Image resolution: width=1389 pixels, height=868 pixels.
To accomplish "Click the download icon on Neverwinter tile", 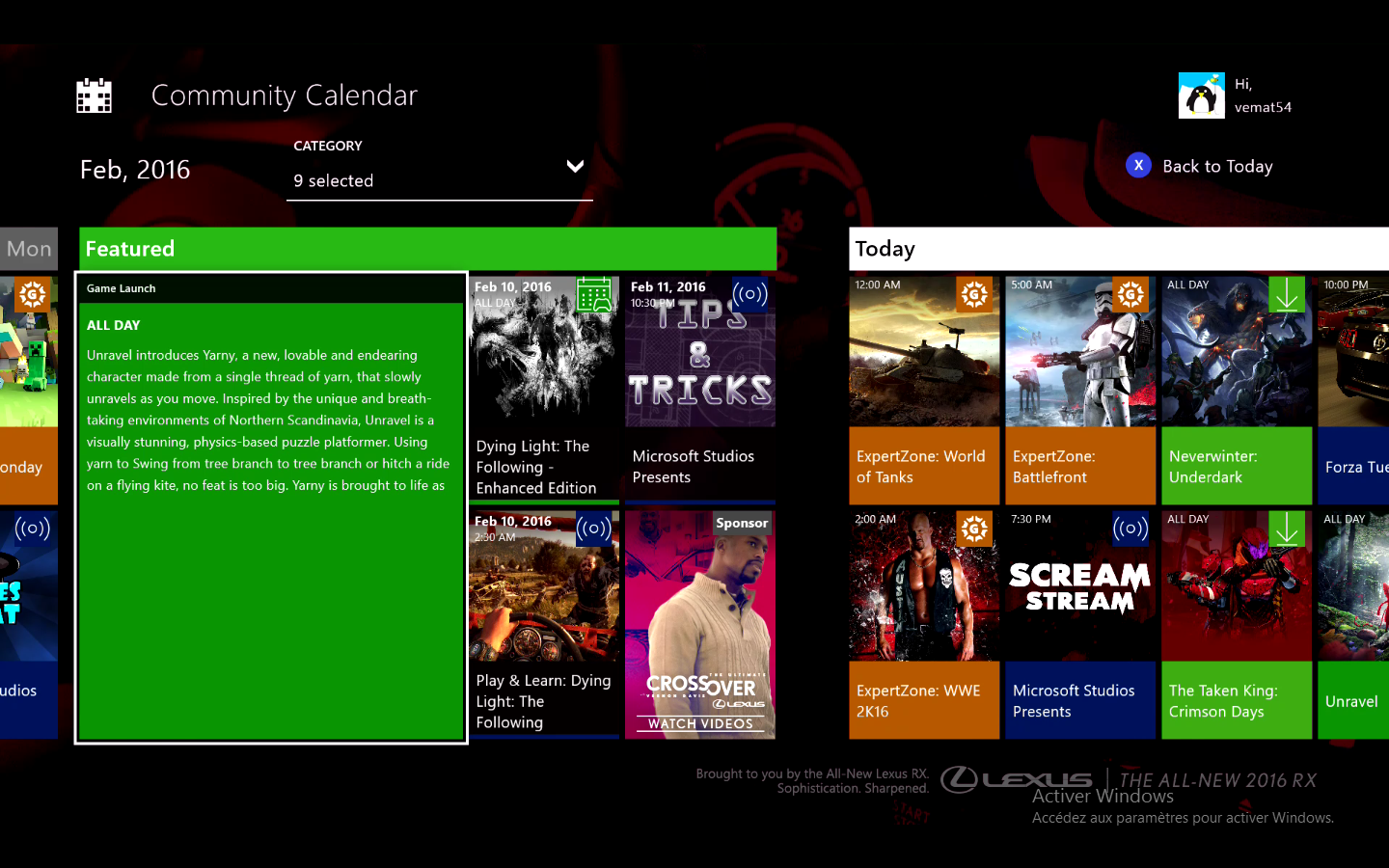I will click(1287, 295).
